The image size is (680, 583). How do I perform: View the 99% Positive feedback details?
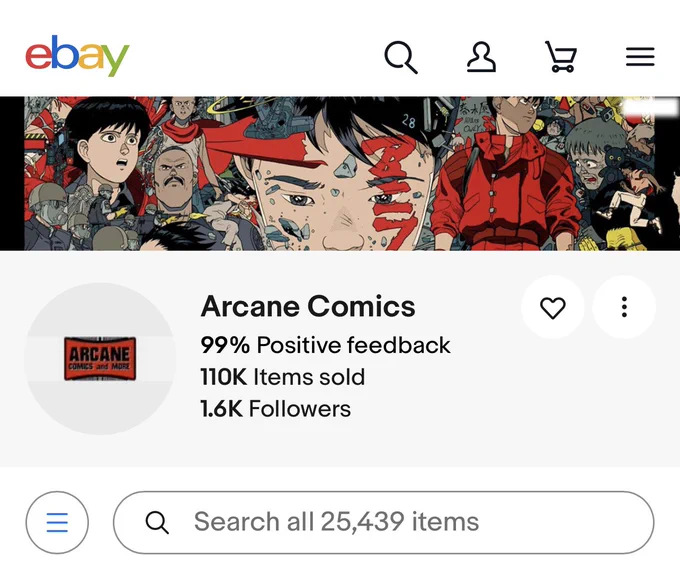tap(325, 345)
